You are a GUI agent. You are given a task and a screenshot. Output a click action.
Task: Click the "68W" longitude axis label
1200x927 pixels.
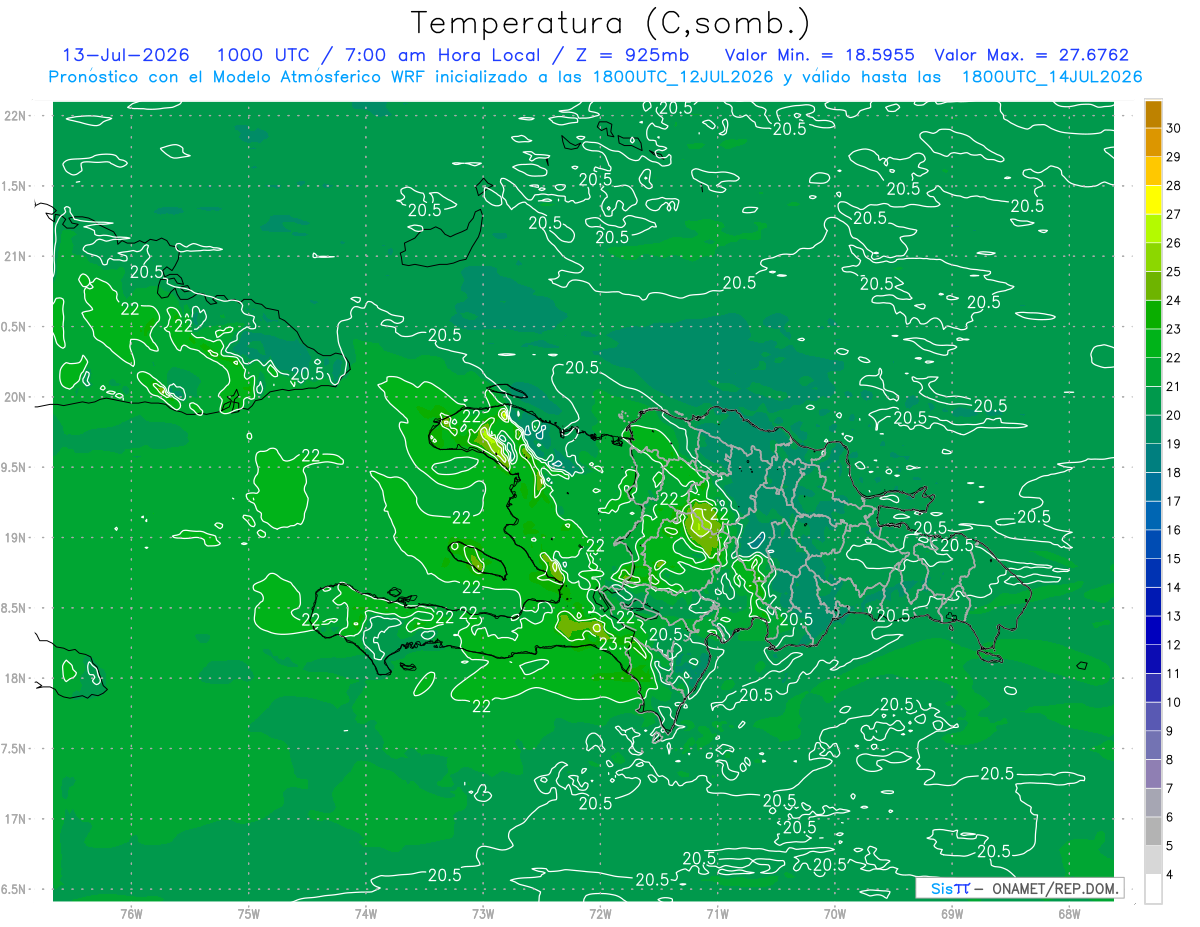tap(1069, 913)
